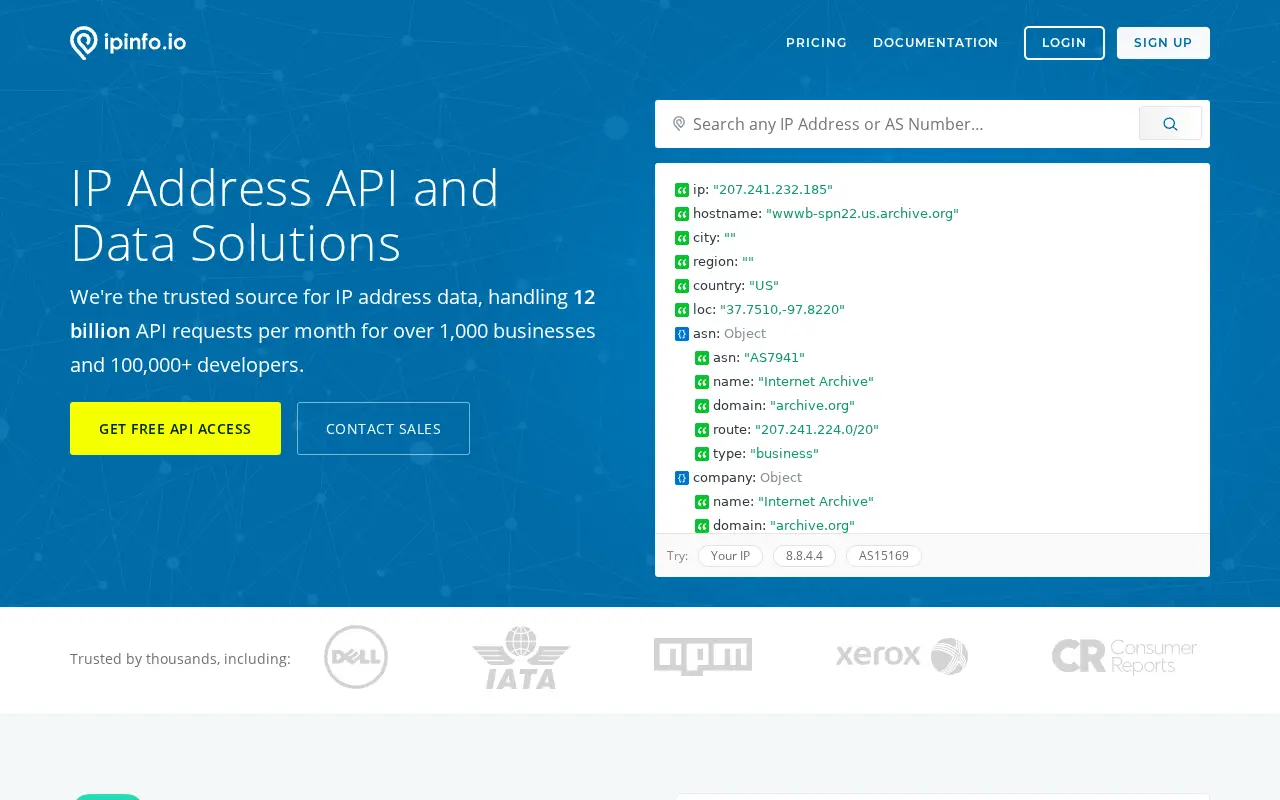Try the 8.8.4.4 example
The height and width of the screenshot is (800, 1280).
804,556
